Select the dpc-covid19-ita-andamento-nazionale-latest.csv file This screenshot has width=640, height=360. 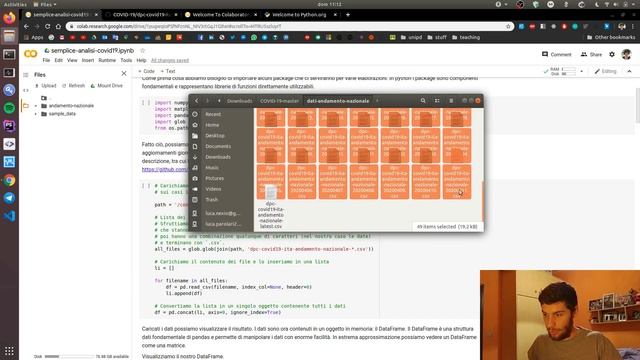click(x=271, y=207)
